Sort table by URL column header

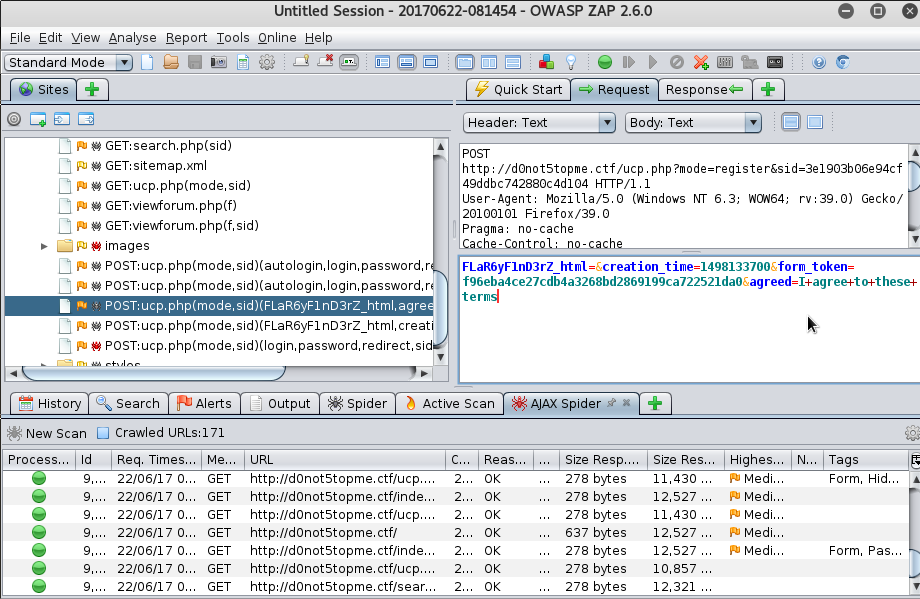click(344, 459)
